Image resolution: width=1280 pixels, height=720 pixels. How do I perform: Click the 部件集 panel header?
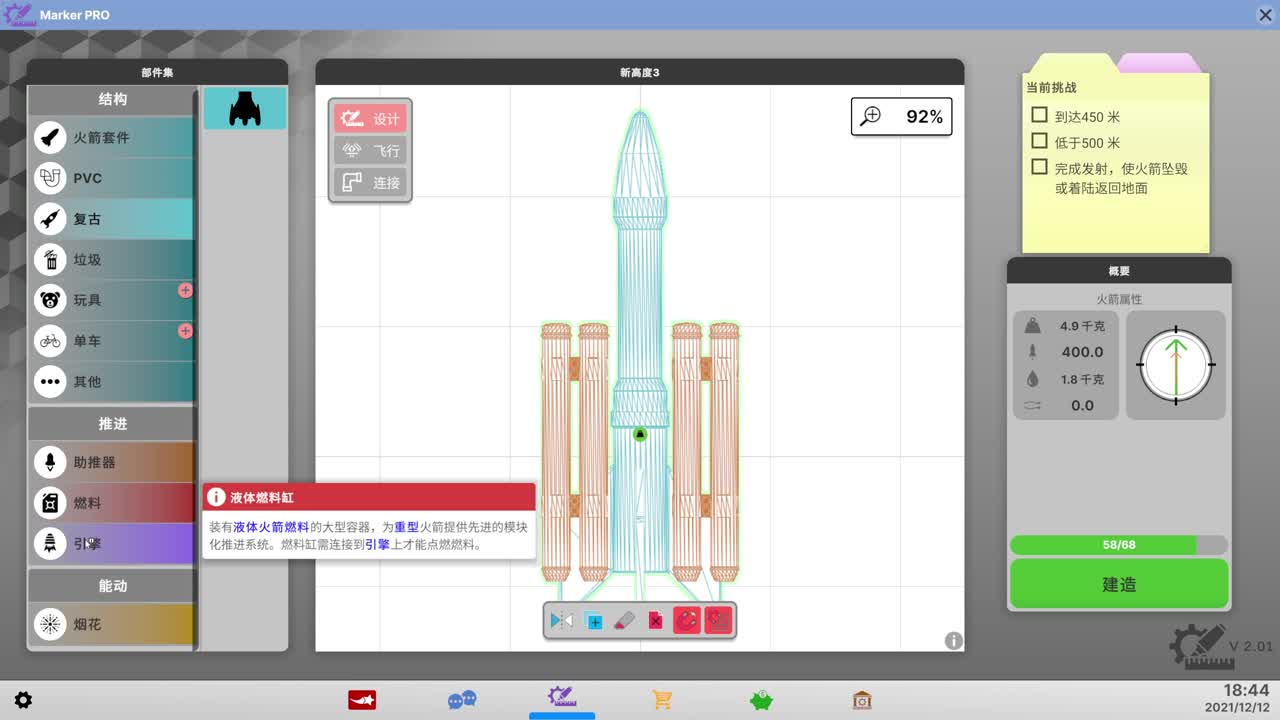click(157, 72)
